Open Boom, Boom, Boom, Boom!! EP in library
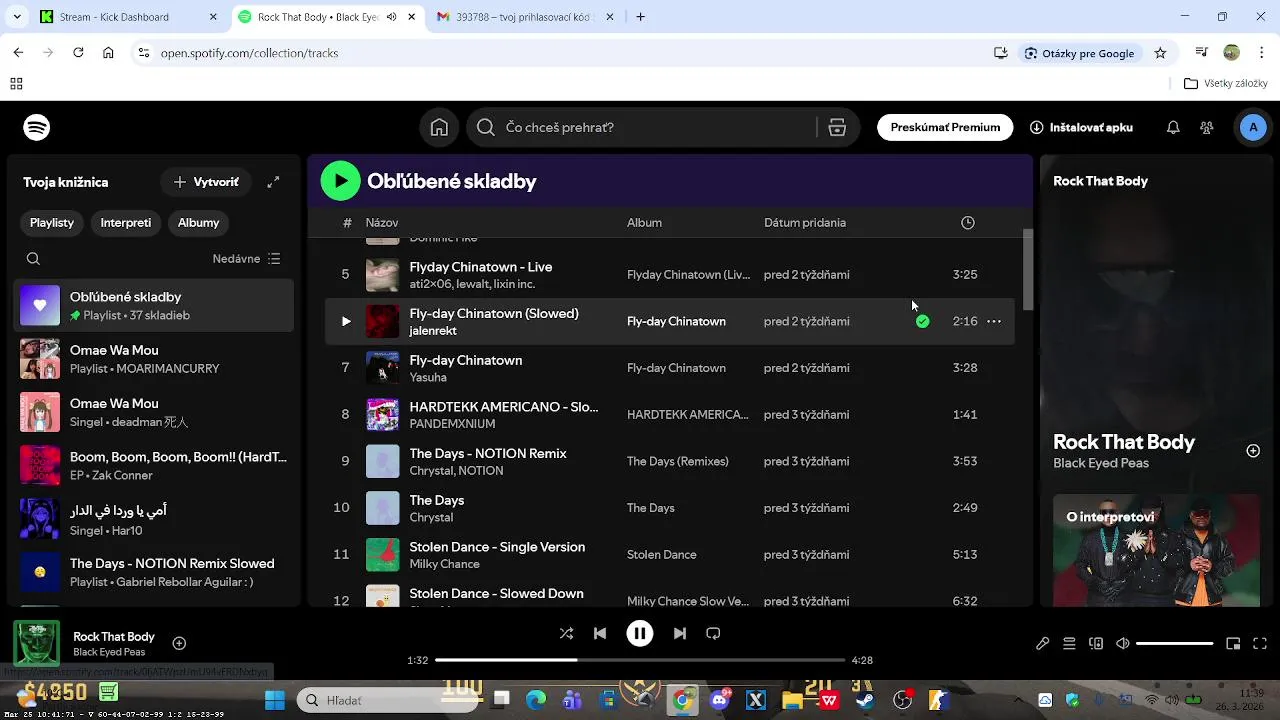This screenshot has height=720, width=1280. pos(155,465)
